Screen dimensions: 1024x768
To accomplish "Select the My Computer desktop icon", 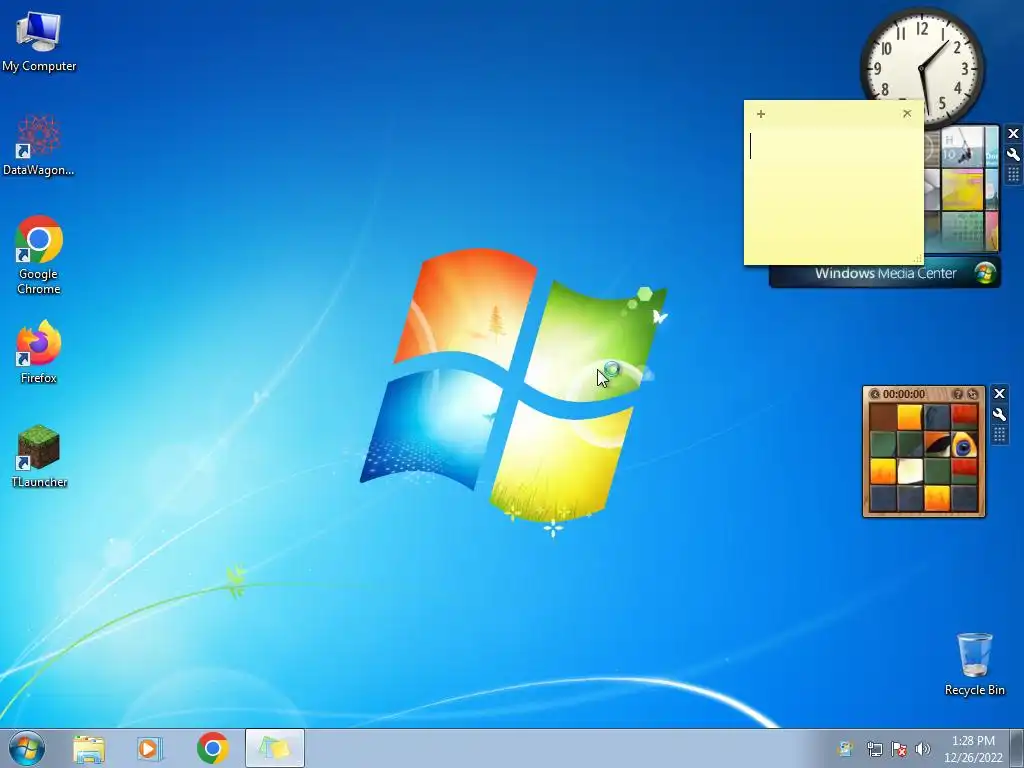I will 39,41.
